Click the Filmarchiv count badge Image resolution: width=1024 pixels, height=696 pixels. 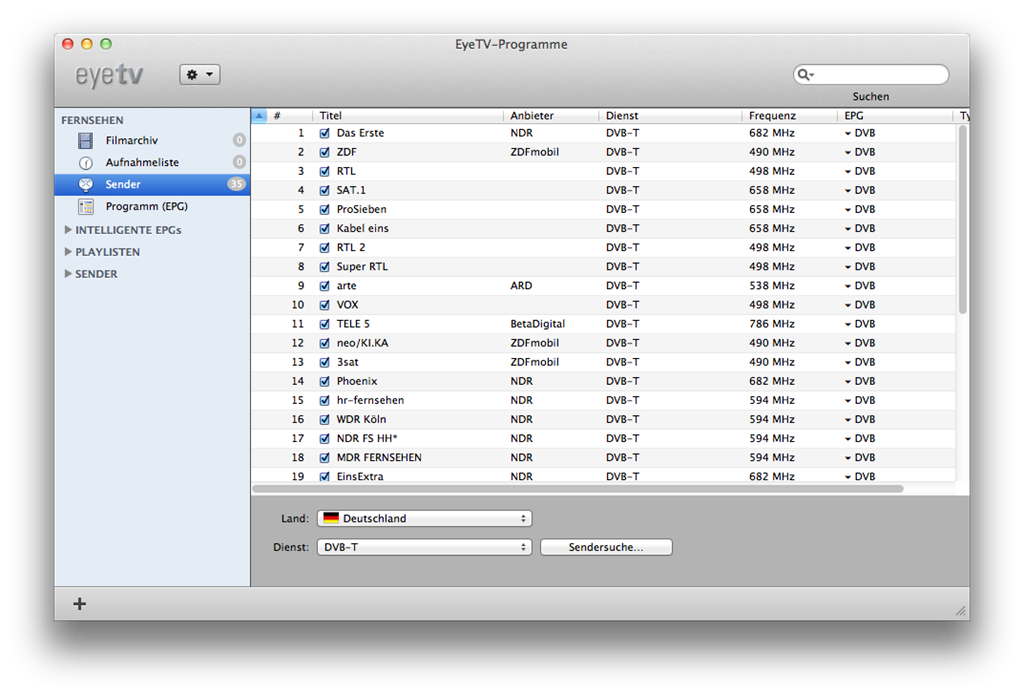tap(239, 140)
